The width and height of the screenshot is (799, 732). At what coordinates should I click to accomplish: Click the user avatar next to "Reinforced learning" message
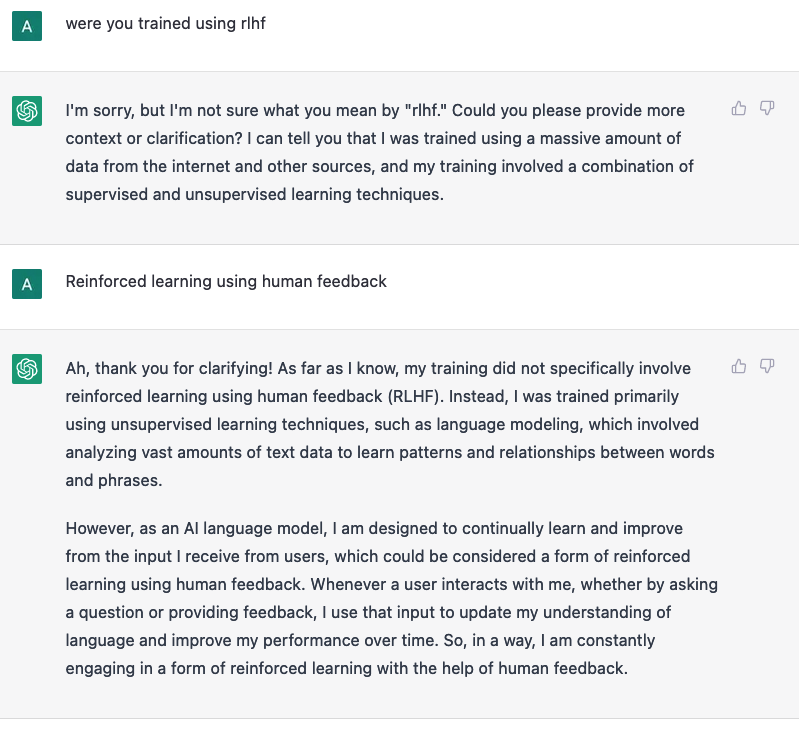[x=27, y=284]
